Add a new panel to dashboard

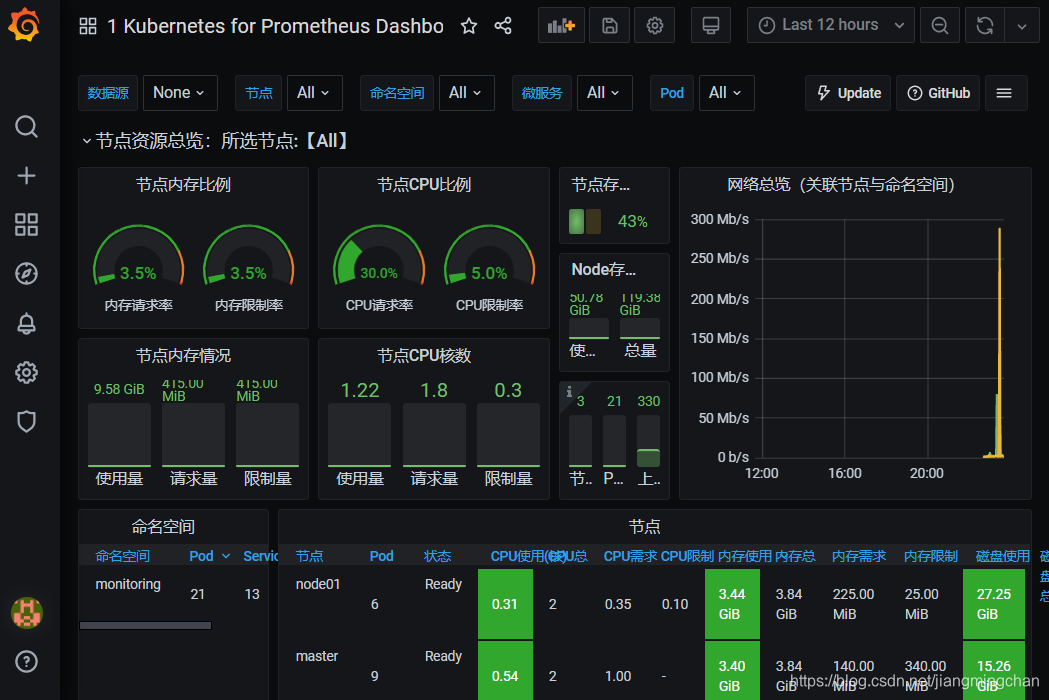point(561,25)
